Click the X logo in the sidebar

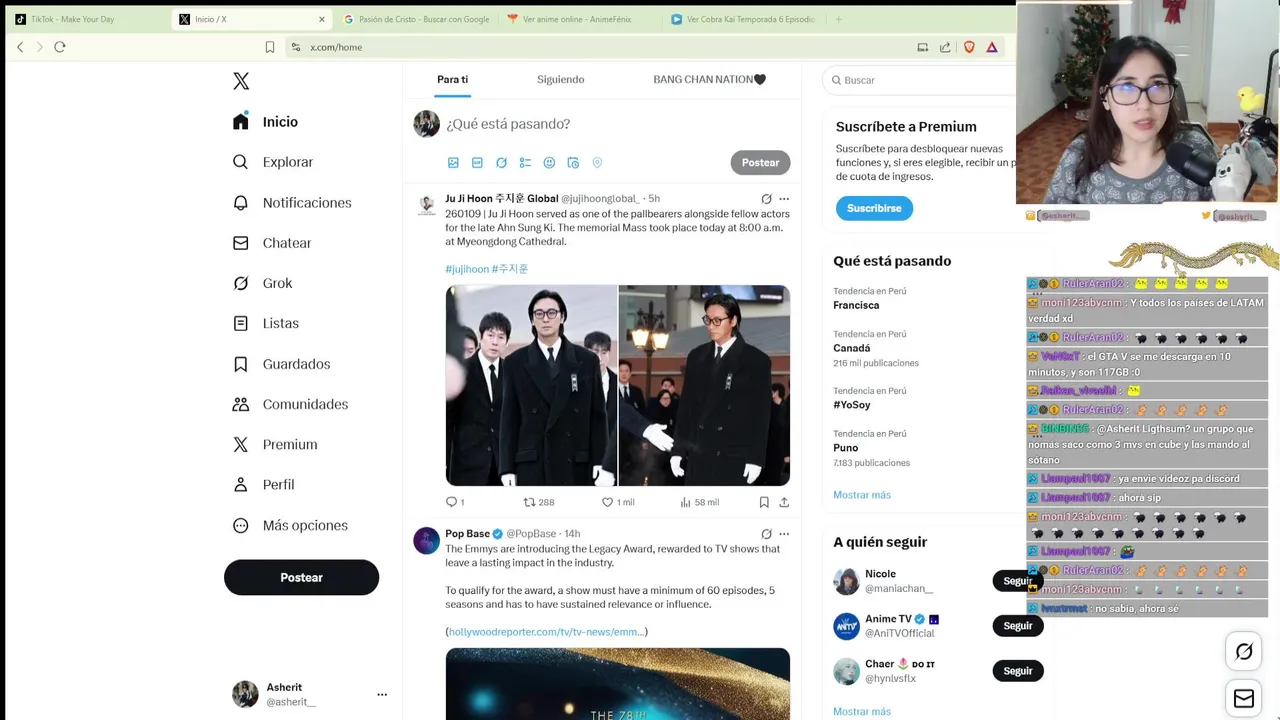click(x=241, y=81)
